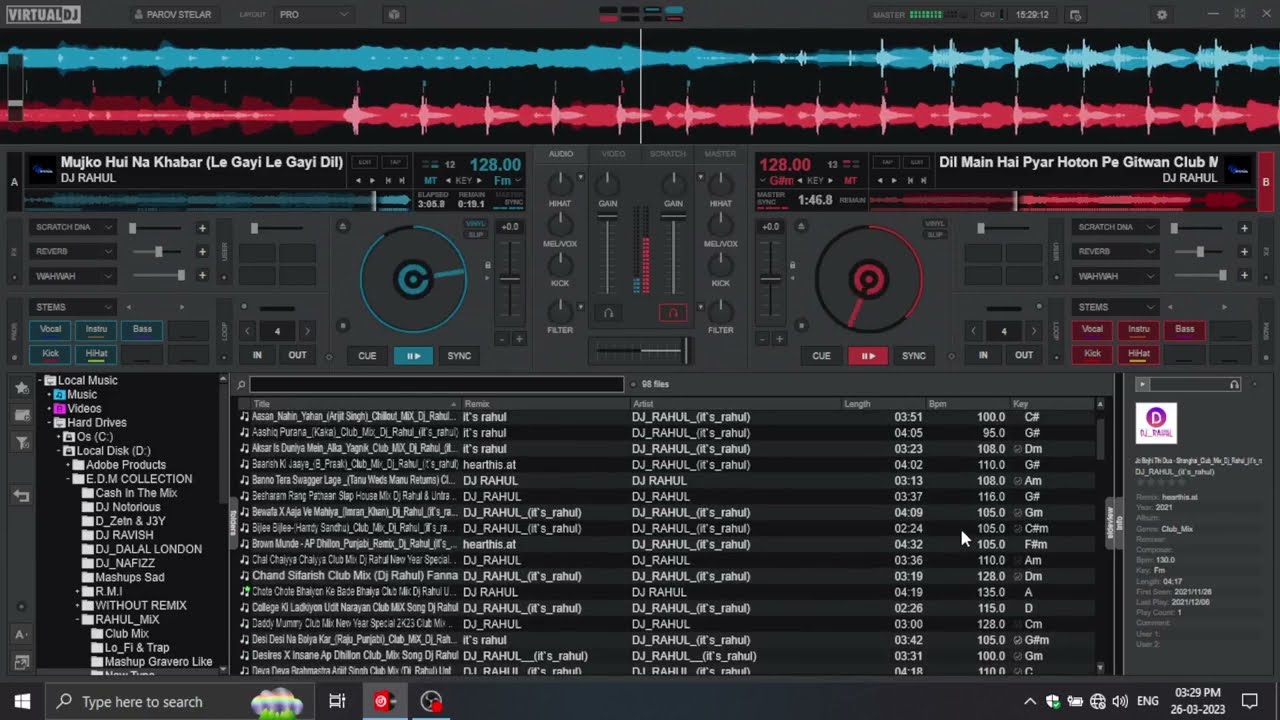The image size is (1280, 720).
Task: Toggle deck A VINYL mode
Action: (476, 224)
